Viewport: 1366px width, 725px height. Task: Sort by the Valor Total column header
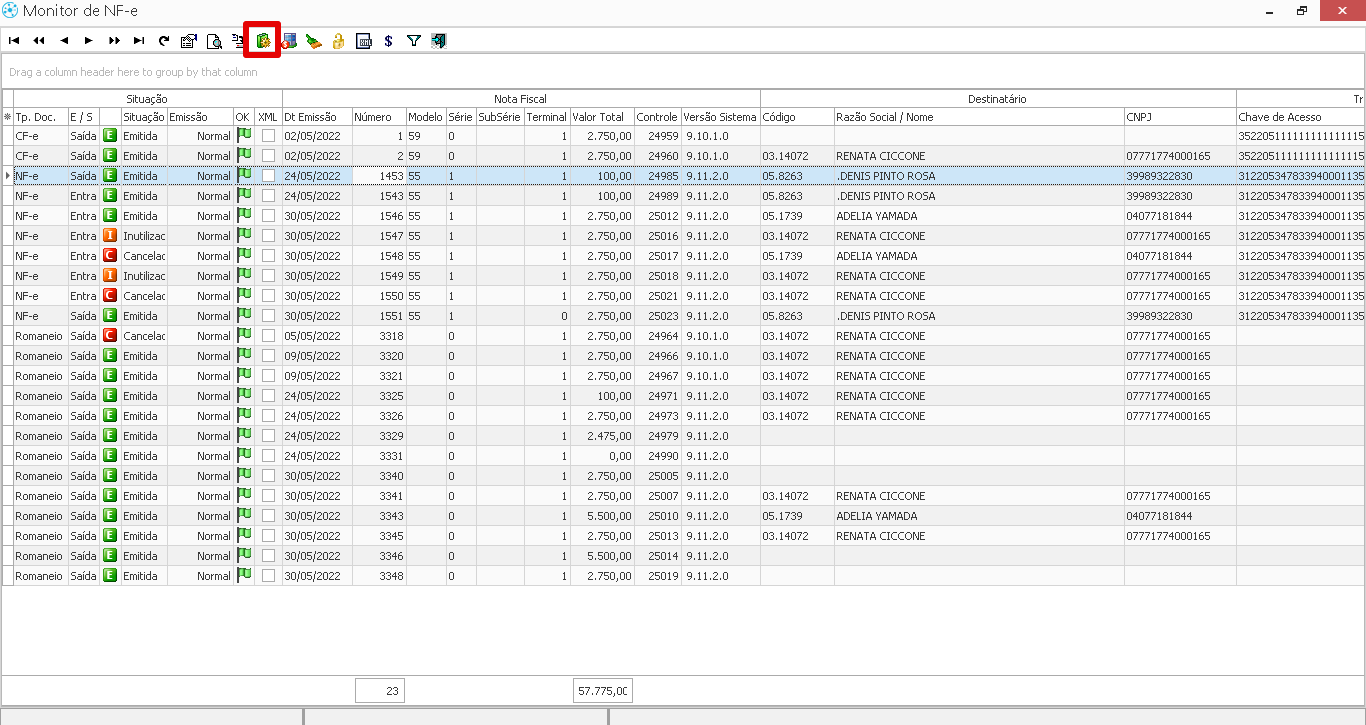602,117
